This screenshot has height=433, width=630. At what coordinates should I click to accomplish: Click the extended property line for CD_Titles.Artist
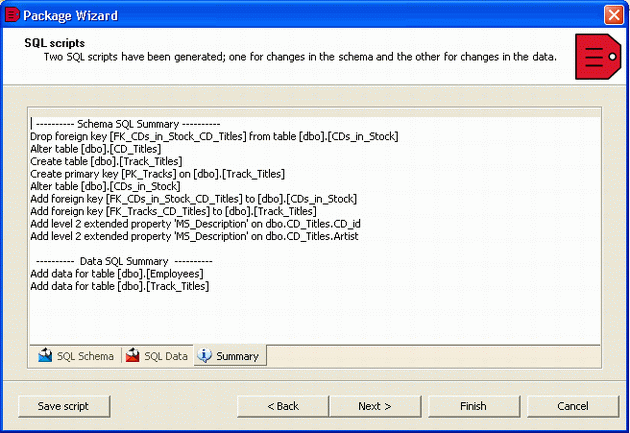pyautogui.click(x=194, y=236)
